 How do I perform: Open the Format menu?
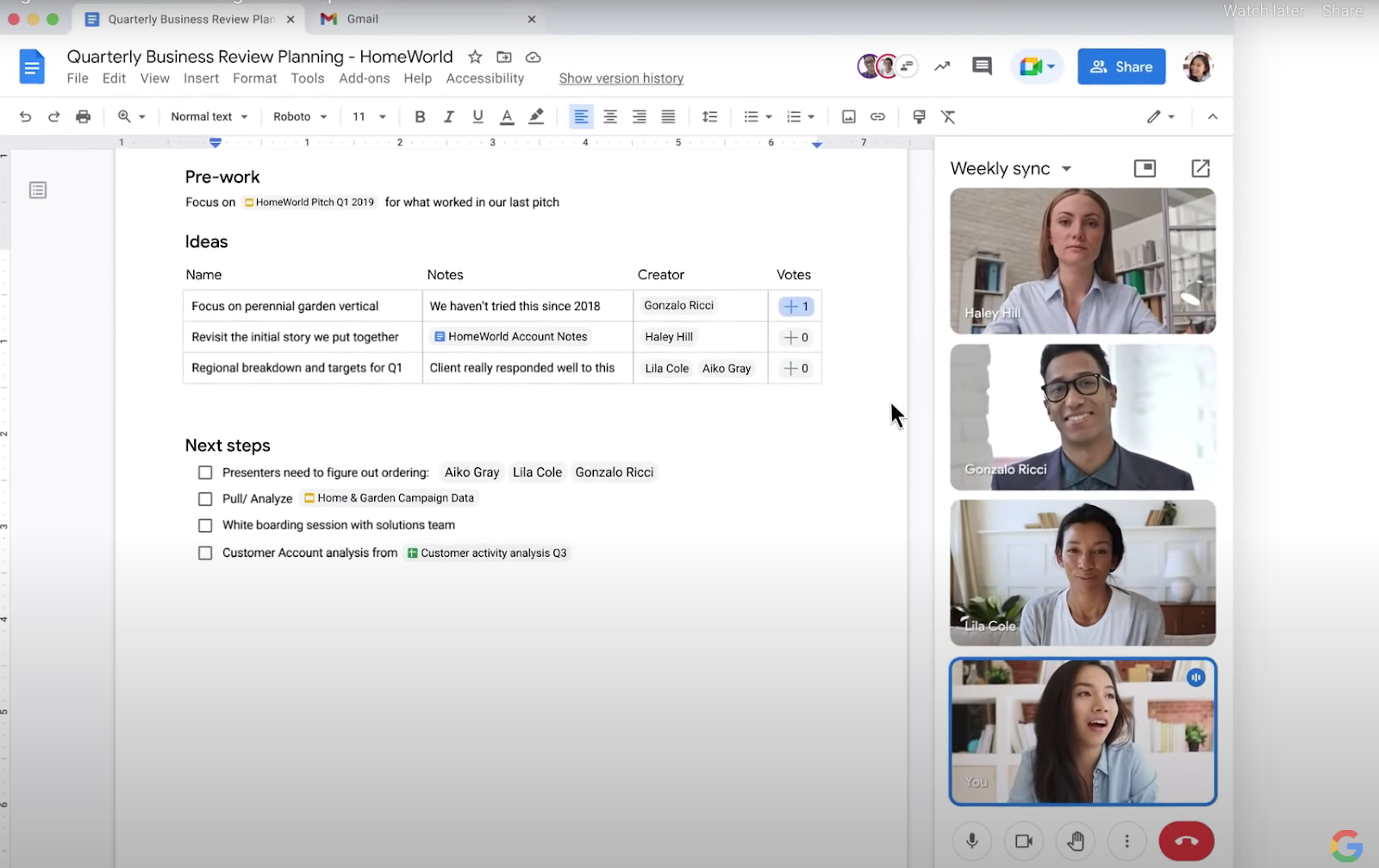pos(254,78)
